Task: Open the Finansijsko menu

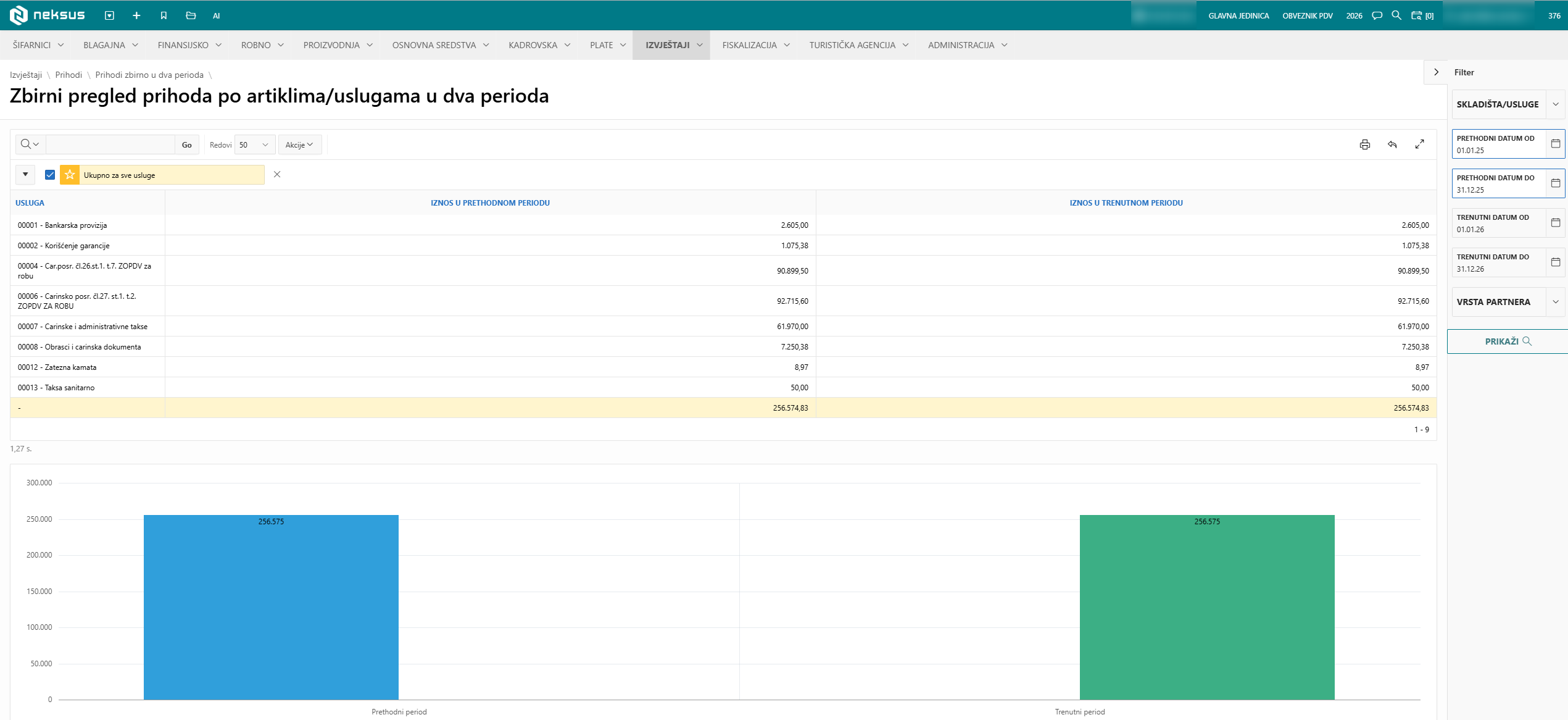Action: pyautogui.click(x=189, y=45)
